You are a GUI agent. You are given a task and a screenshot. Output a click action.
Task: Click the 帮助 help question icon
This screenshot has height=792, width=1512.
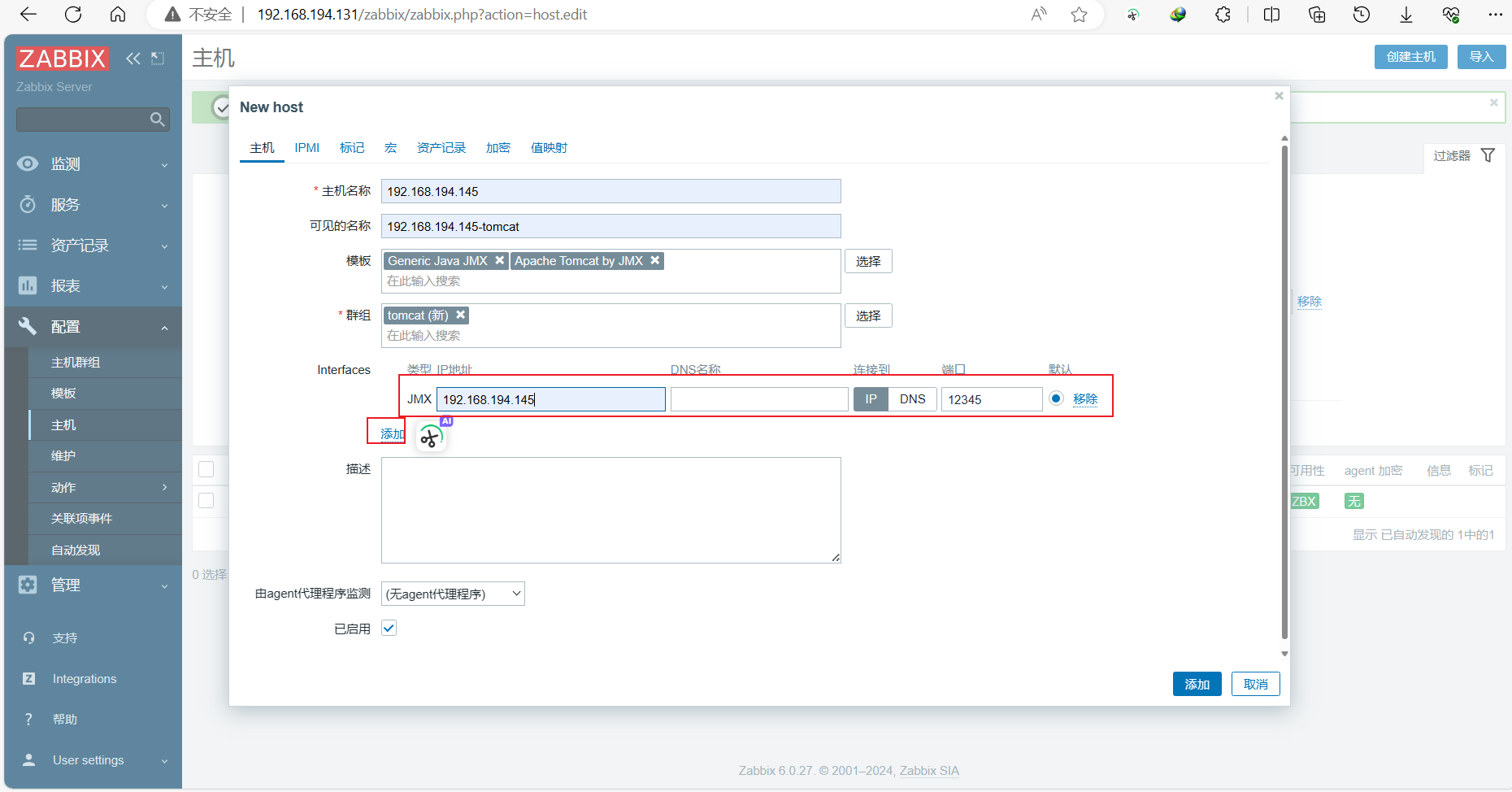(28, 720)
